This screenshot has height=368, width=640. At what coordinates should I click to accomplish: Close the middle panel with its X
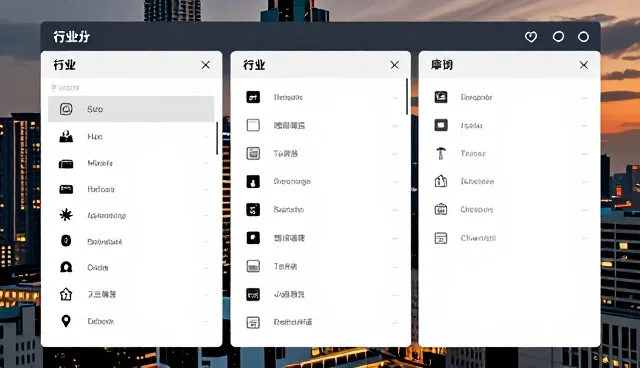click(394, 65)
